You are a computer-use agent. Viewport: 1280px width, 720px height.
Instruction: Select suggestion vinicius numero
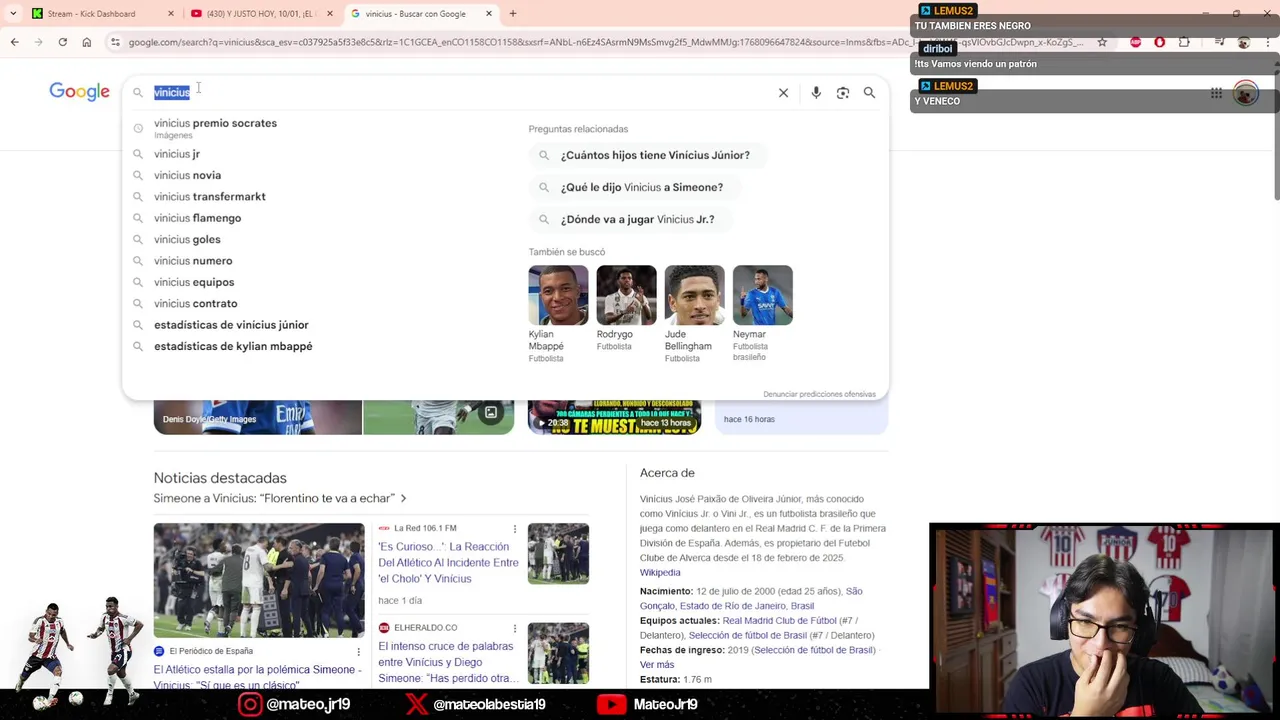(193, 261)
